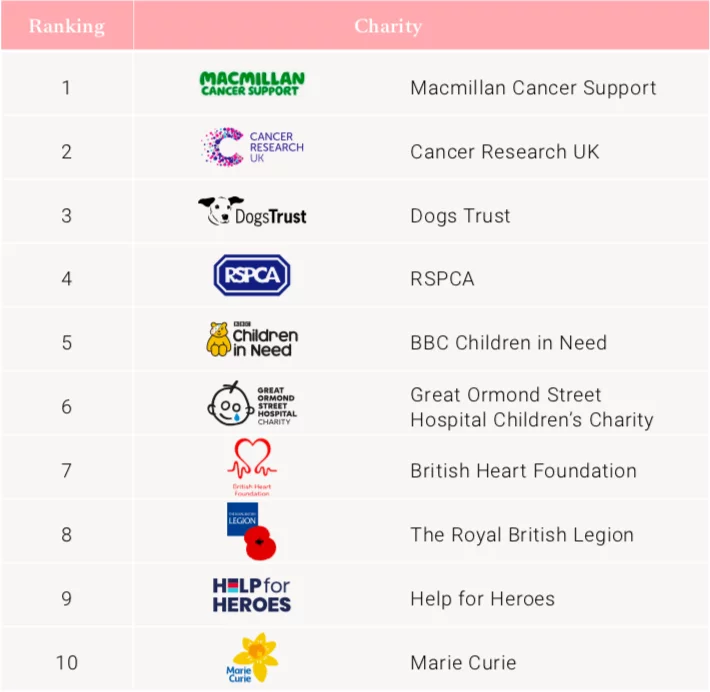This screenshot has height=692, width=710.
Task: Click the Marie Curie daffodil logo
Action: coord(252,658)
